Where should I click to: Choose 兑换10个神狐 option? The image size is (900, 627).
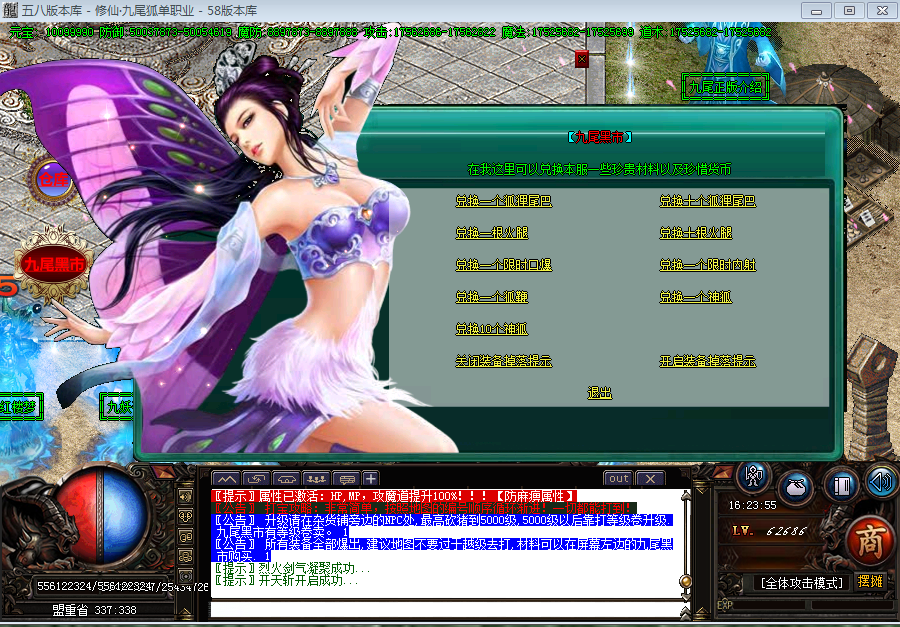(x=491, y=329)
